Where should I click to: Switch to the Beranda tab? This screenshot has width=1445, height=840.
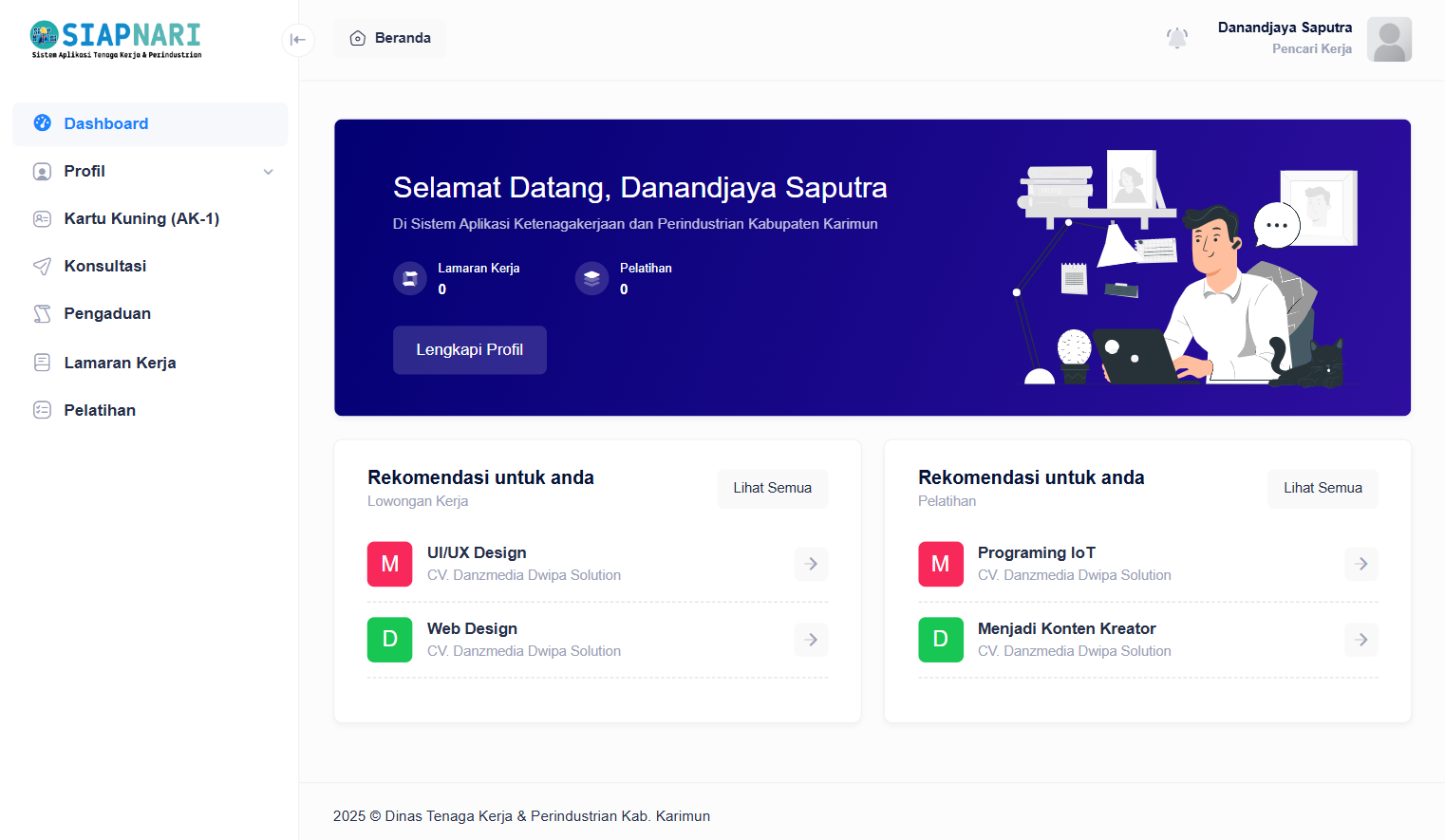click(x=389, y=38)
